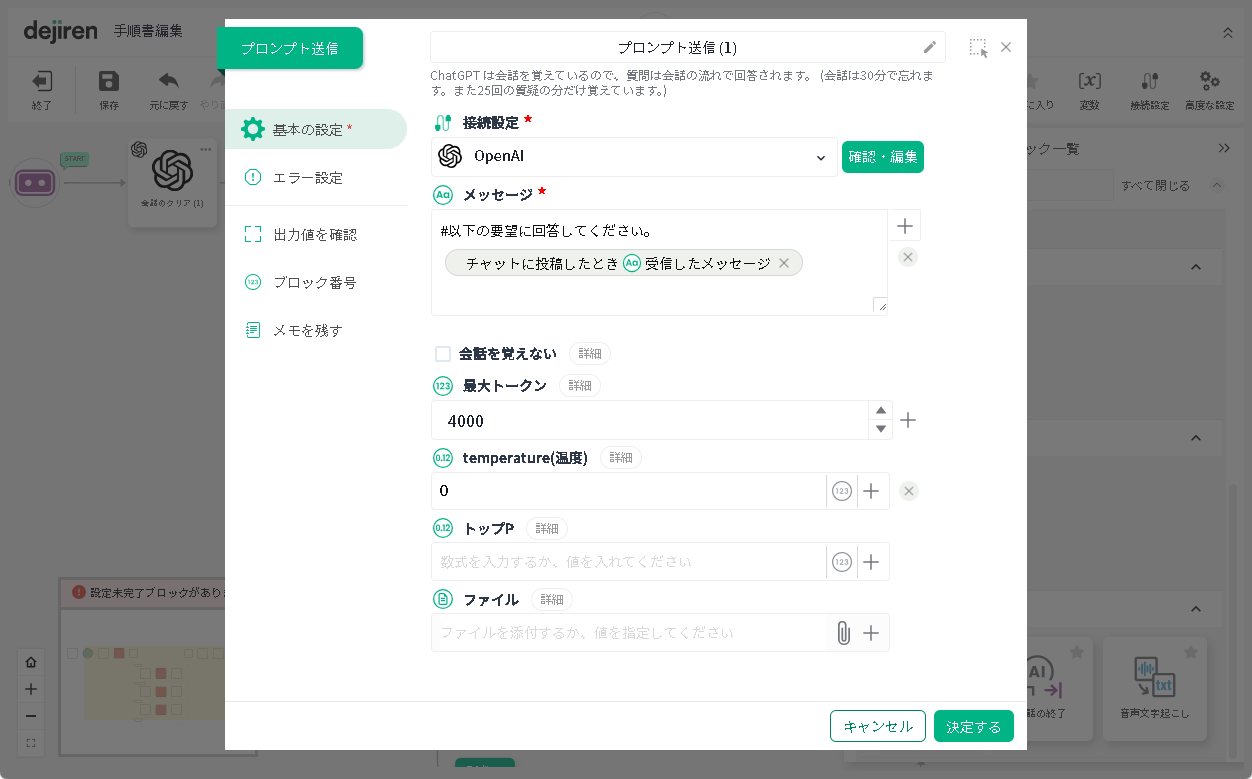The height and width of the screenshot is (779, 1252).
Task: Click the paperclip icon to attach file
Action: (x=843, y=633)
